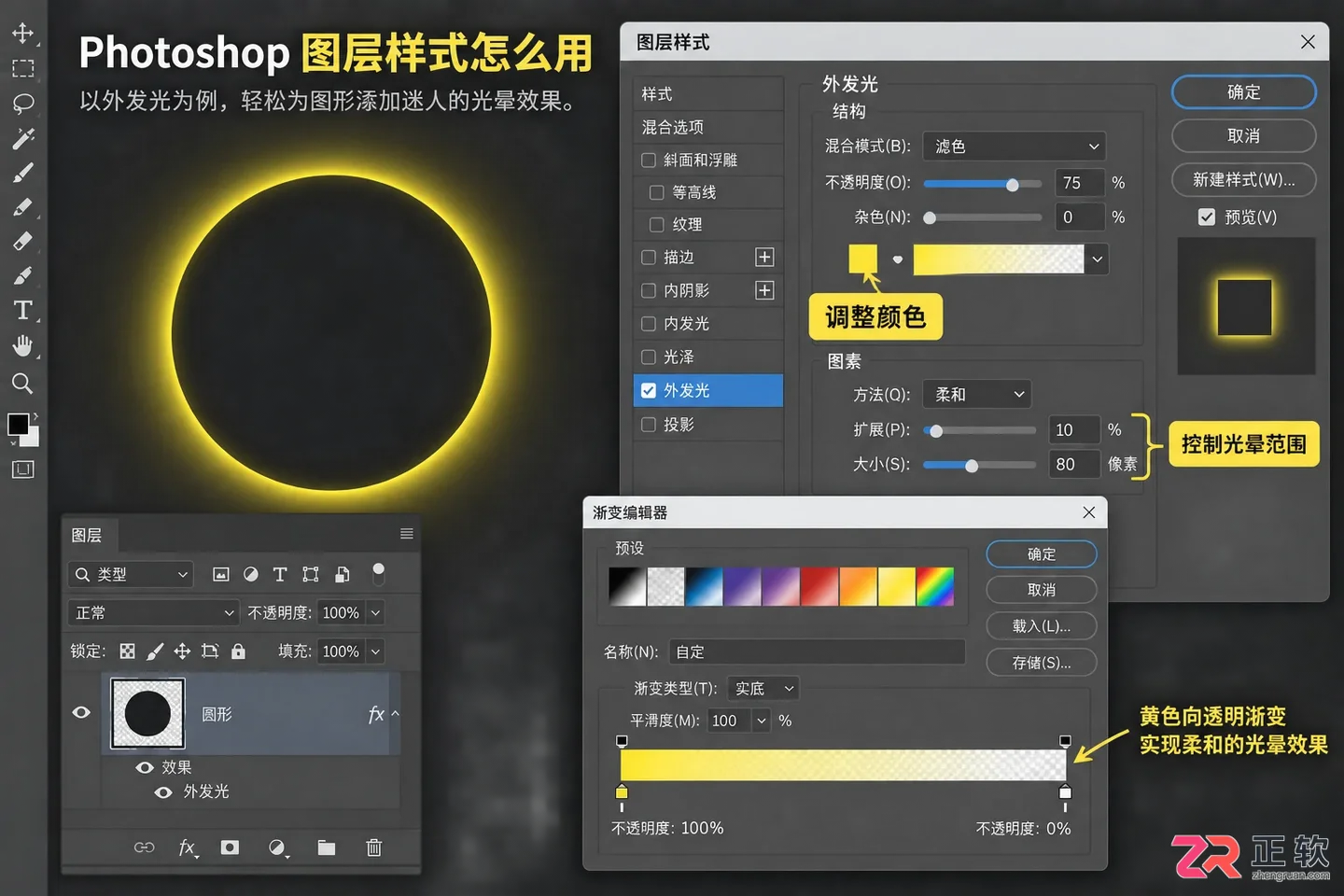Hide the 圆形 layer with eye icon
Screen dimensions: 1344x896
click(x=82, y=712)
